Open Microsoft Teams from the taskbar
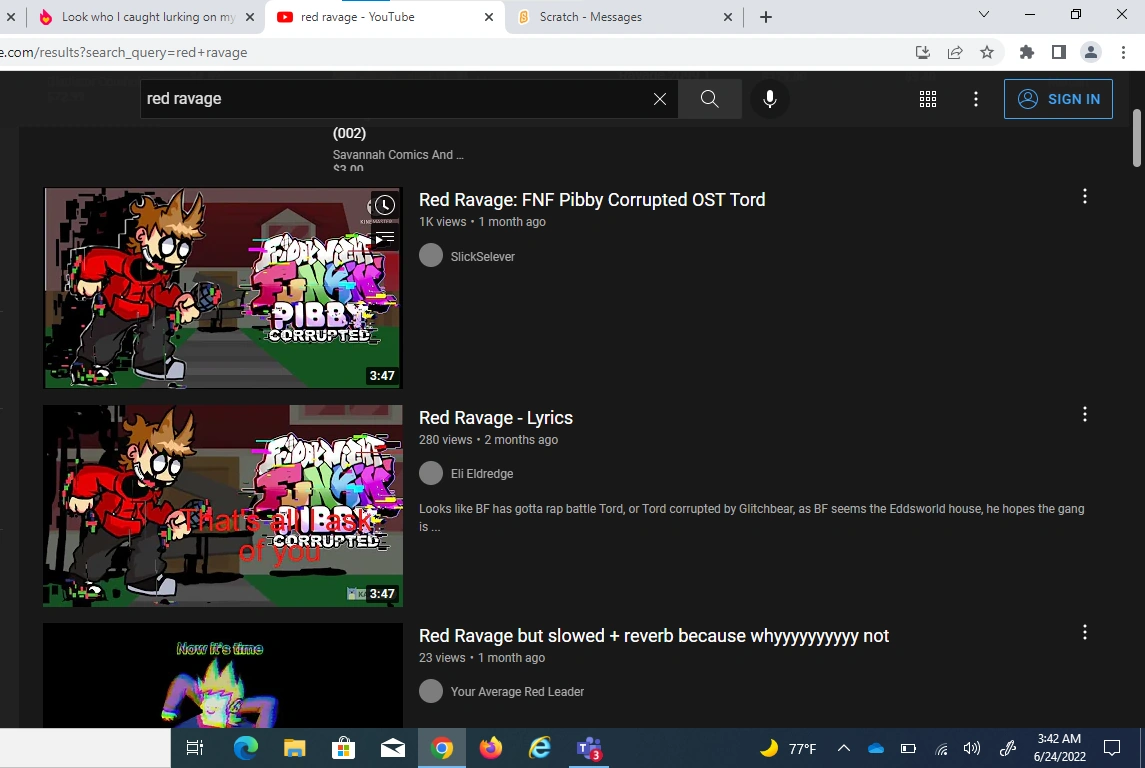The image size is (1145, 768). (588, 747)
